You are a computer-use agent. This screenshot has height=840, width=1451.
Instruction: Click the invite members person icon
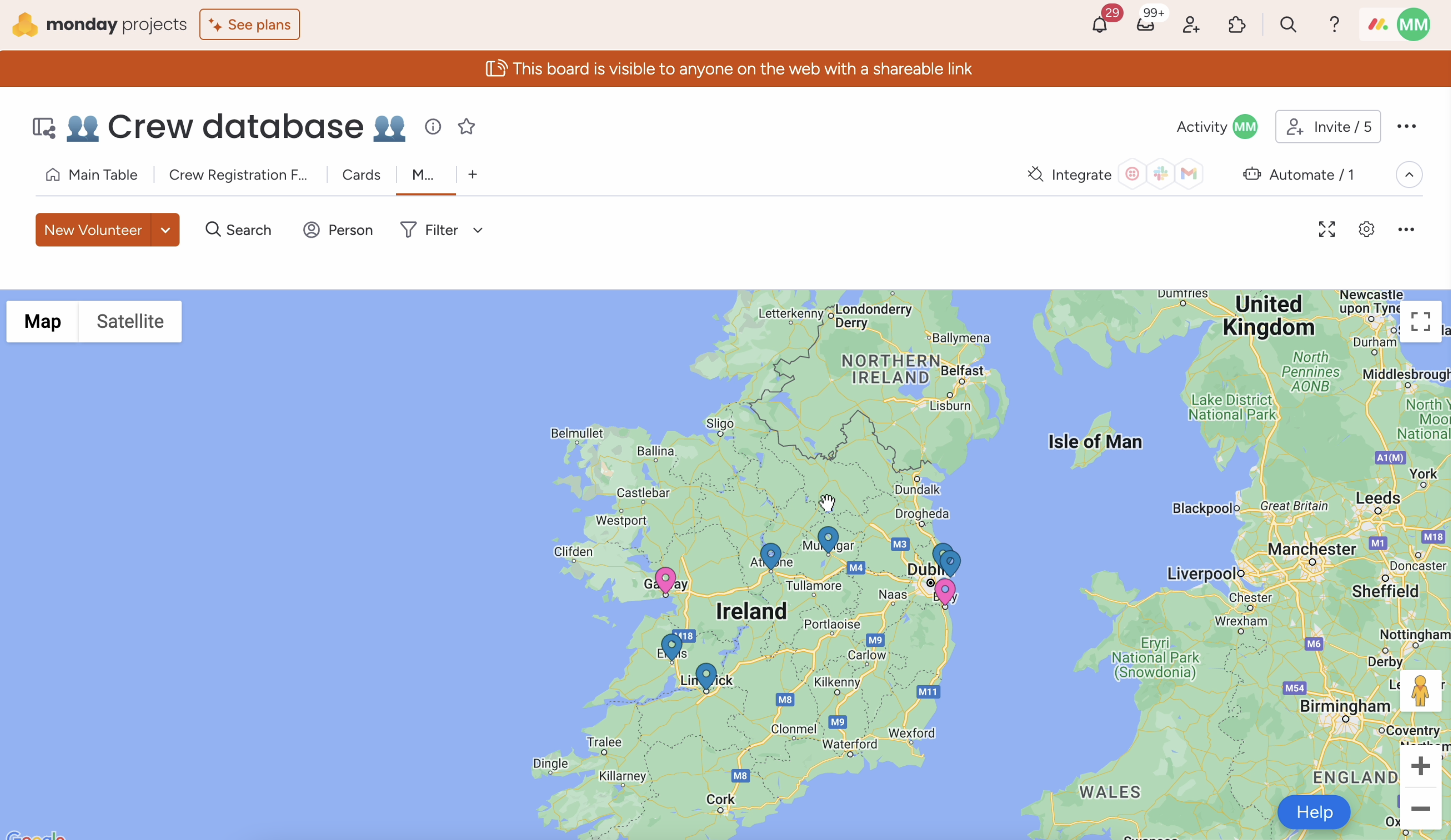click(x=1191, y=25)
